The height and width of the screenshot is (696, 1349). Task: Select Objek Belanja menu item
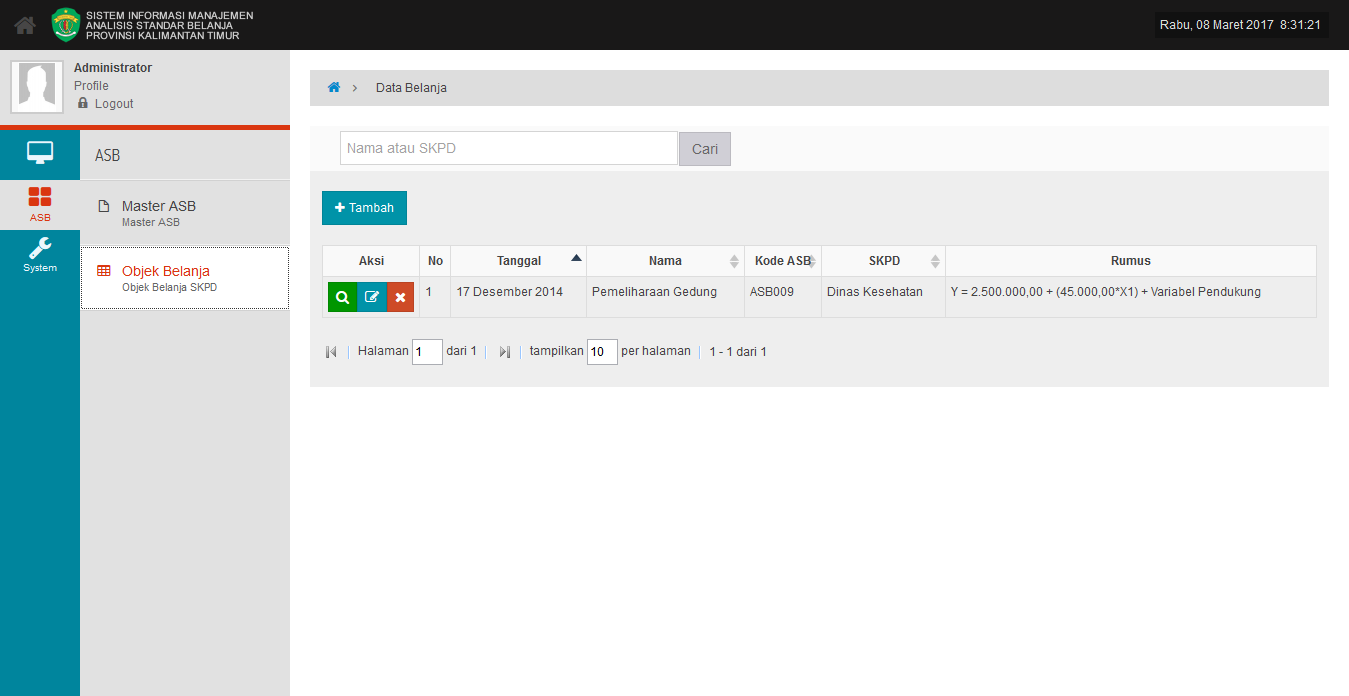(165, 272)
